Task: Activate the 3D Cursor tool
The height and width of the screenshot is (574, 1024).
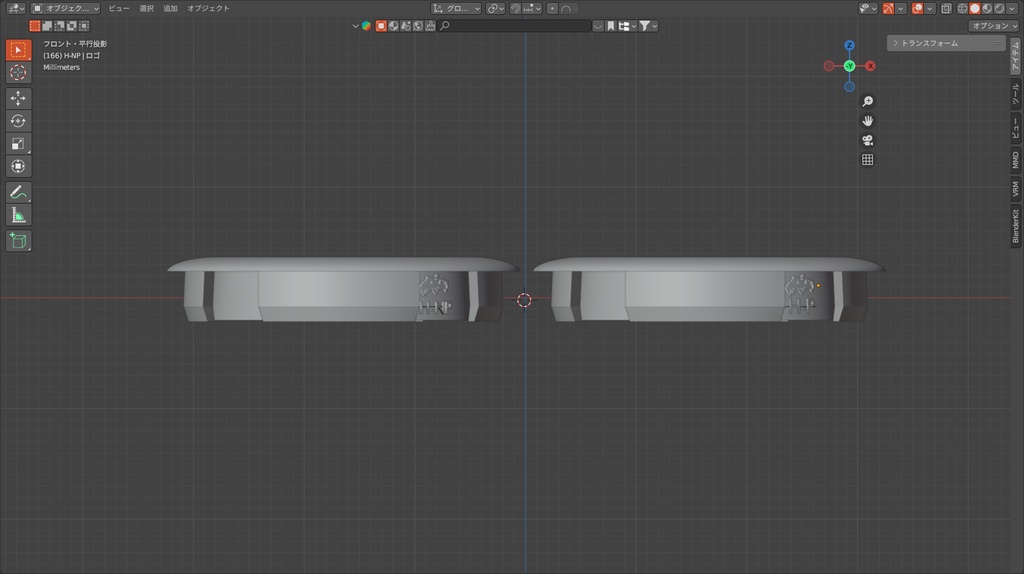Action: tap(18, 72)
